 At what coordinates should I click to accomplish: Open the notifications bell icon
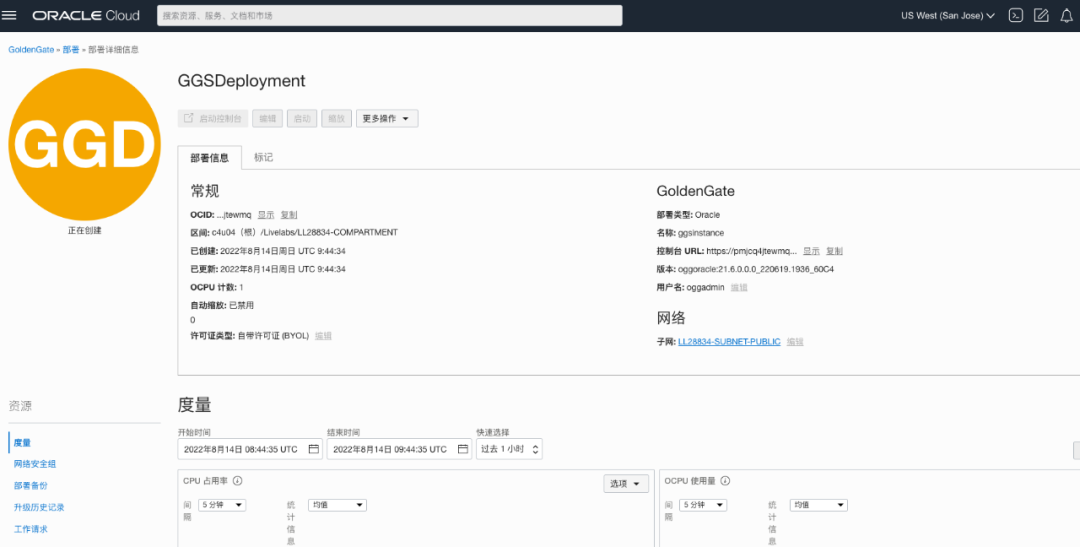pyautogui.click(x=1066, y=15)
